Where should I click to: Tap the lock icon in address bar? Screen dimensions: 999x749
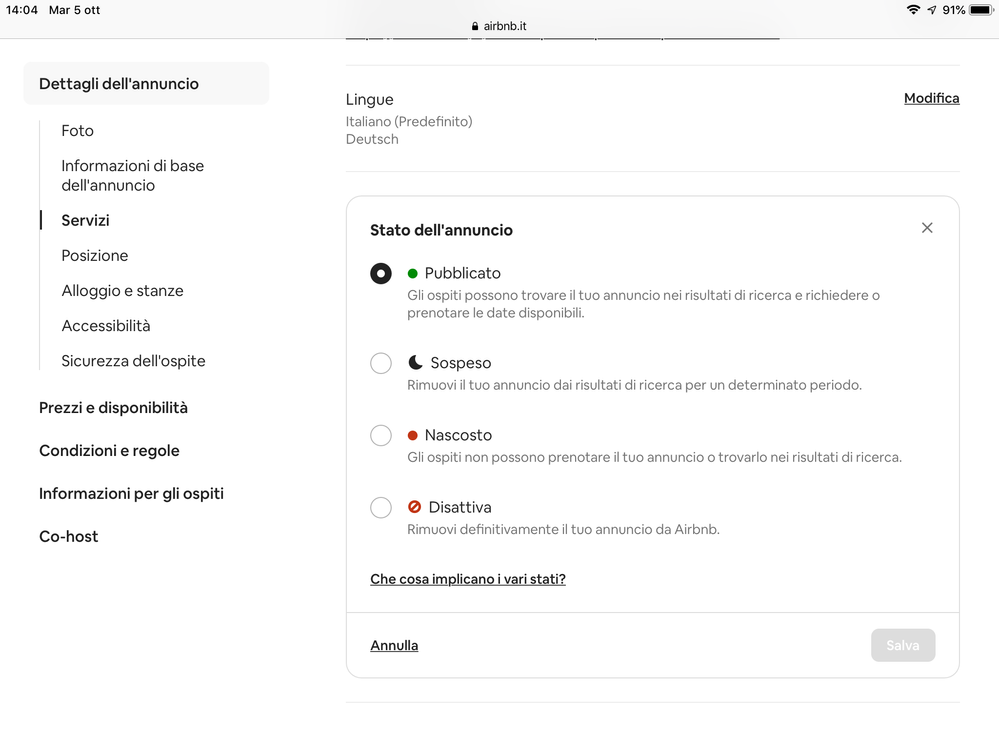(x=474, y=28)
